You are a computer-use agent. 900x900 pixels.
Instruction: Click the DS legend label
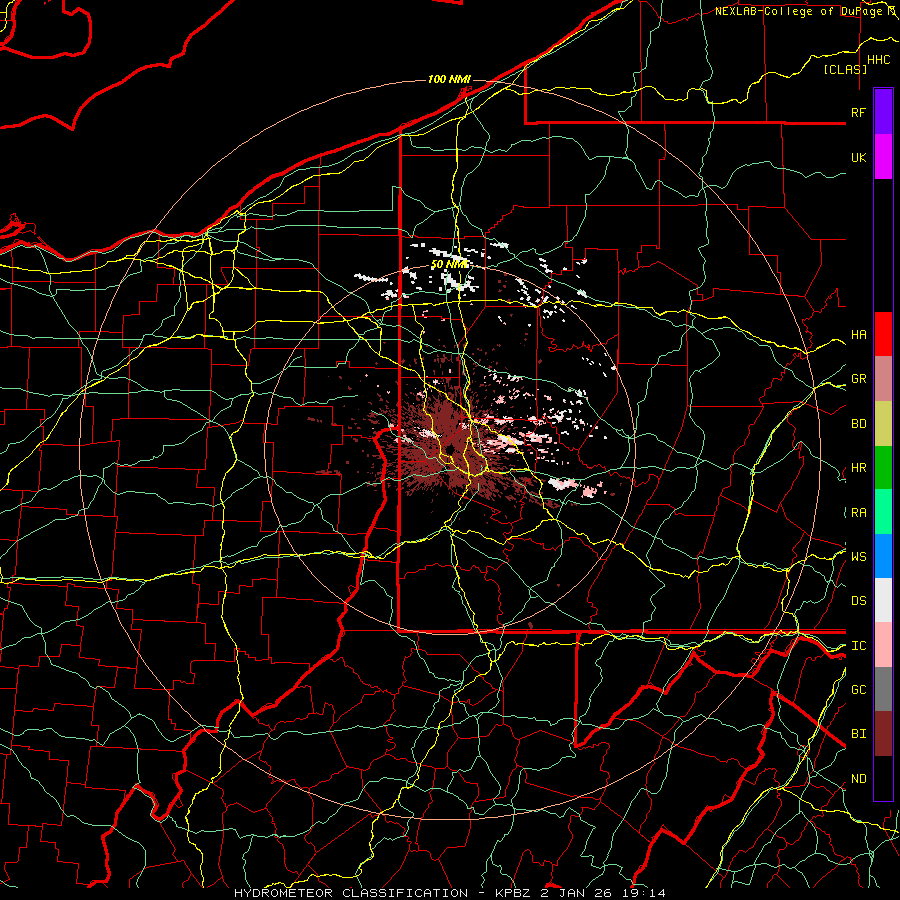858,601
